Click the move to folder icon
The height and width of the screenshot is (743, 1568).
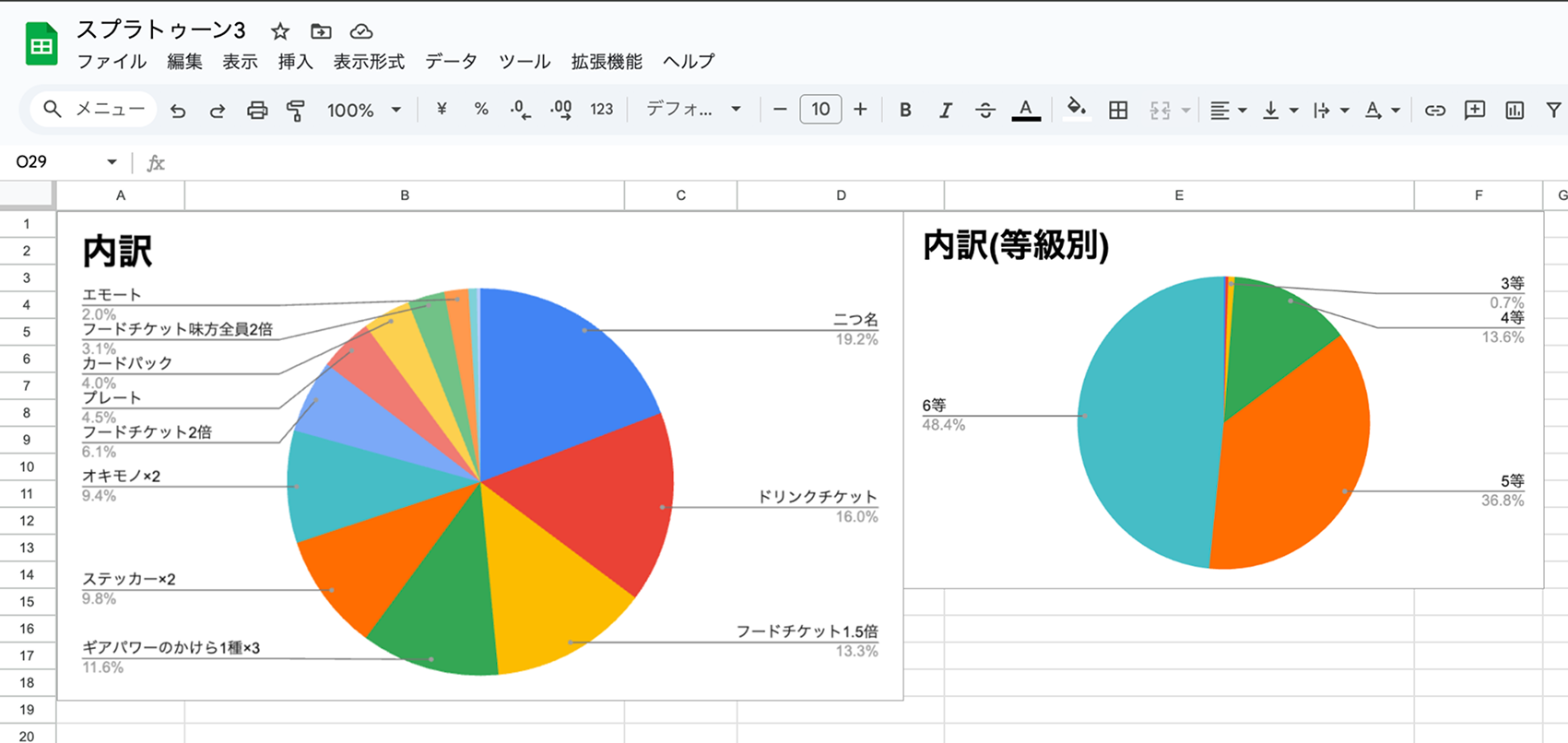coord(321,31)
